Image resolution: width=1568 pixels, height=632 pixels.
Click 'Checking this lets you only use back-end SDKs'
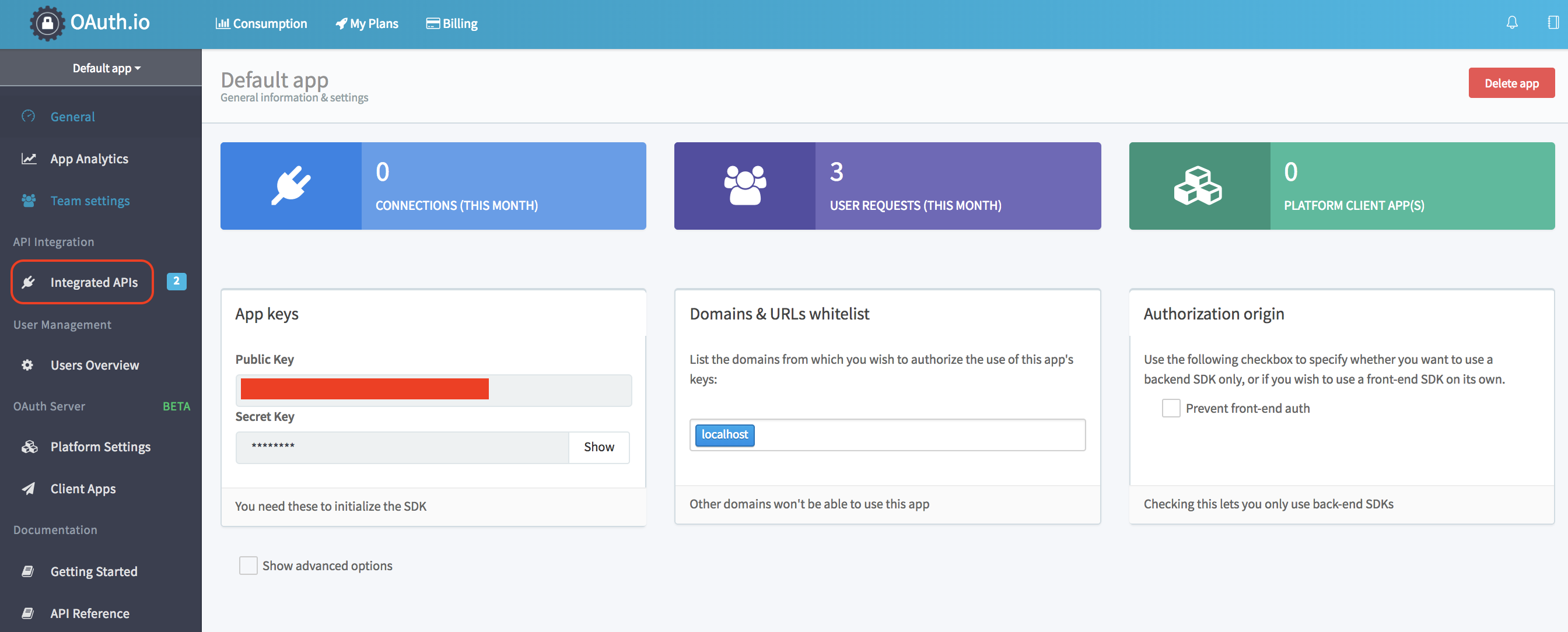pos(1269,504)
